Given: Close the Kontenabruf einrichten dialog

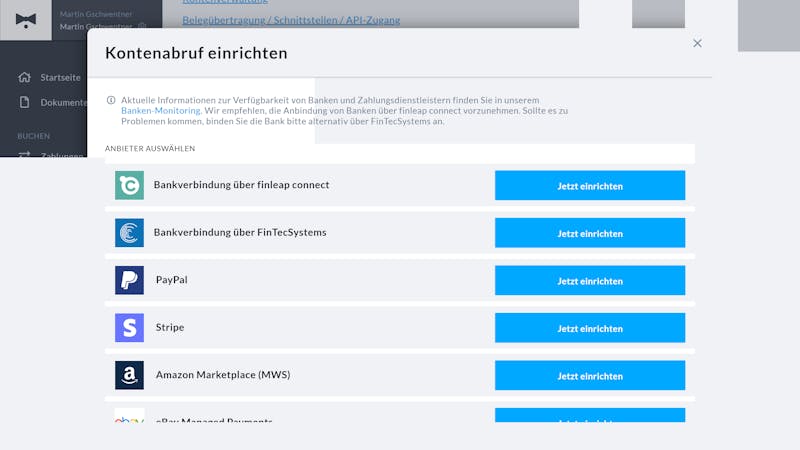Looking at the screenshot, I should (x=697, y=43).
